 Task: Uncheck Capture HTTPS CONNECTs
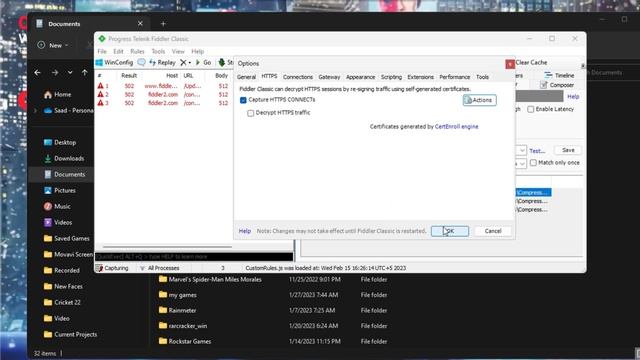(x=243, y=100)
